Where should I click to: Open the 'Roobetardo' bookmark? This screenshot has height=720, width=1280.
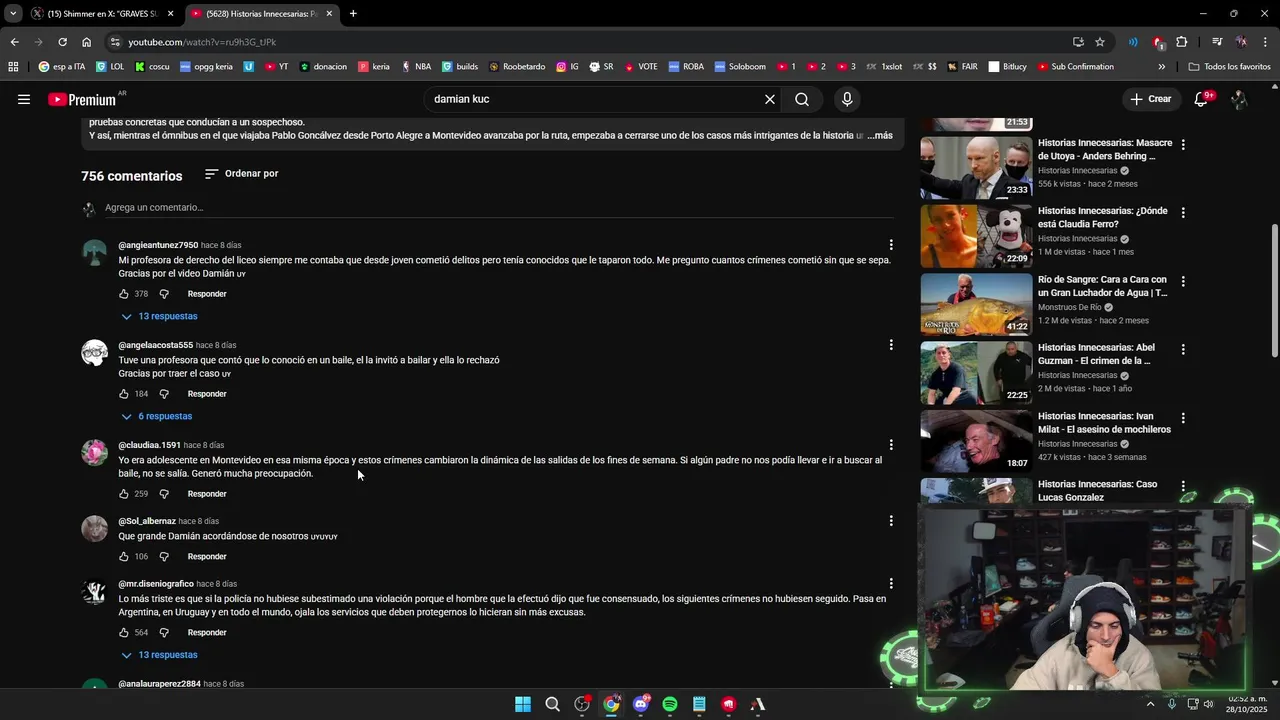point(517,67)
